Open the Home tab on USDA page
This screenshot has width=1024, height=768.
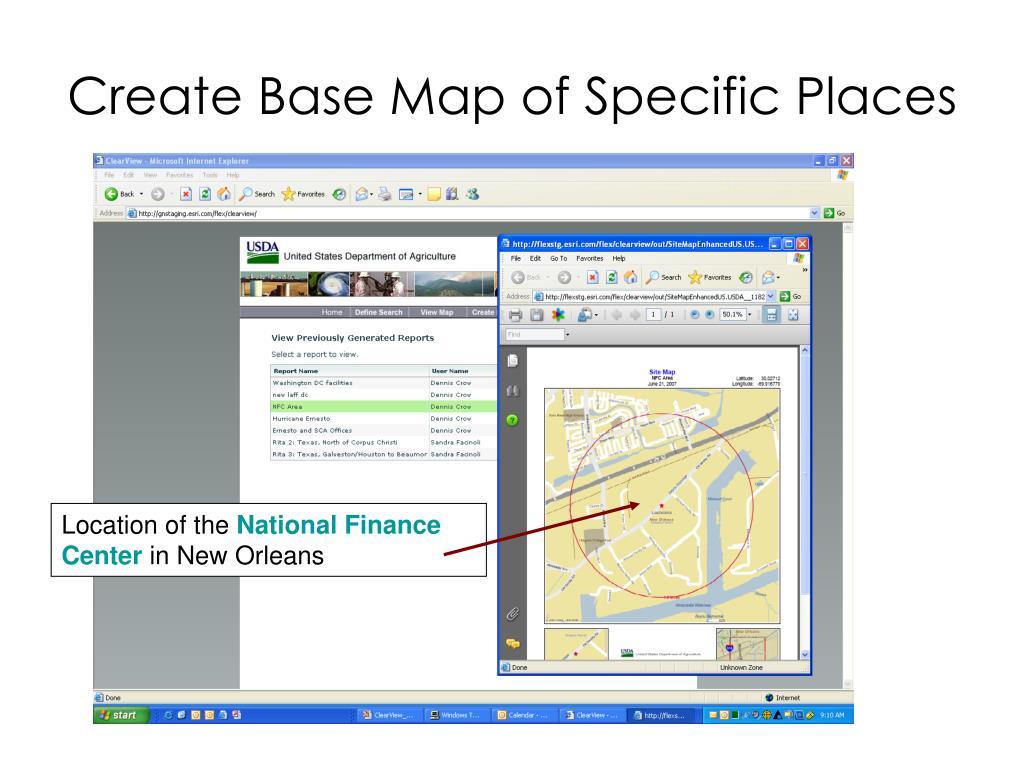coord(332,312)
